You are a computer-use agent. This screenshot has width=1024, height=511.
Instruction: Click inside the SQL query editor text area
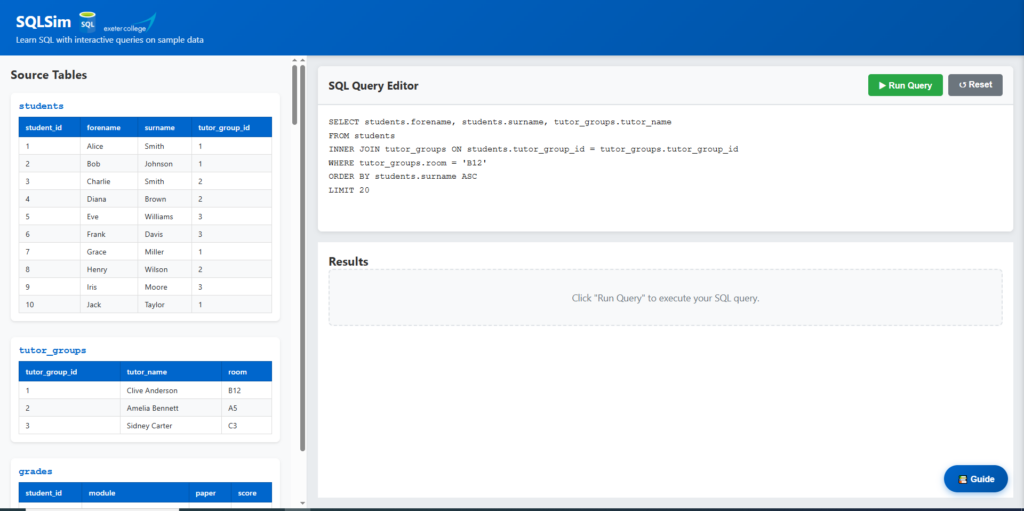point(665,168)
